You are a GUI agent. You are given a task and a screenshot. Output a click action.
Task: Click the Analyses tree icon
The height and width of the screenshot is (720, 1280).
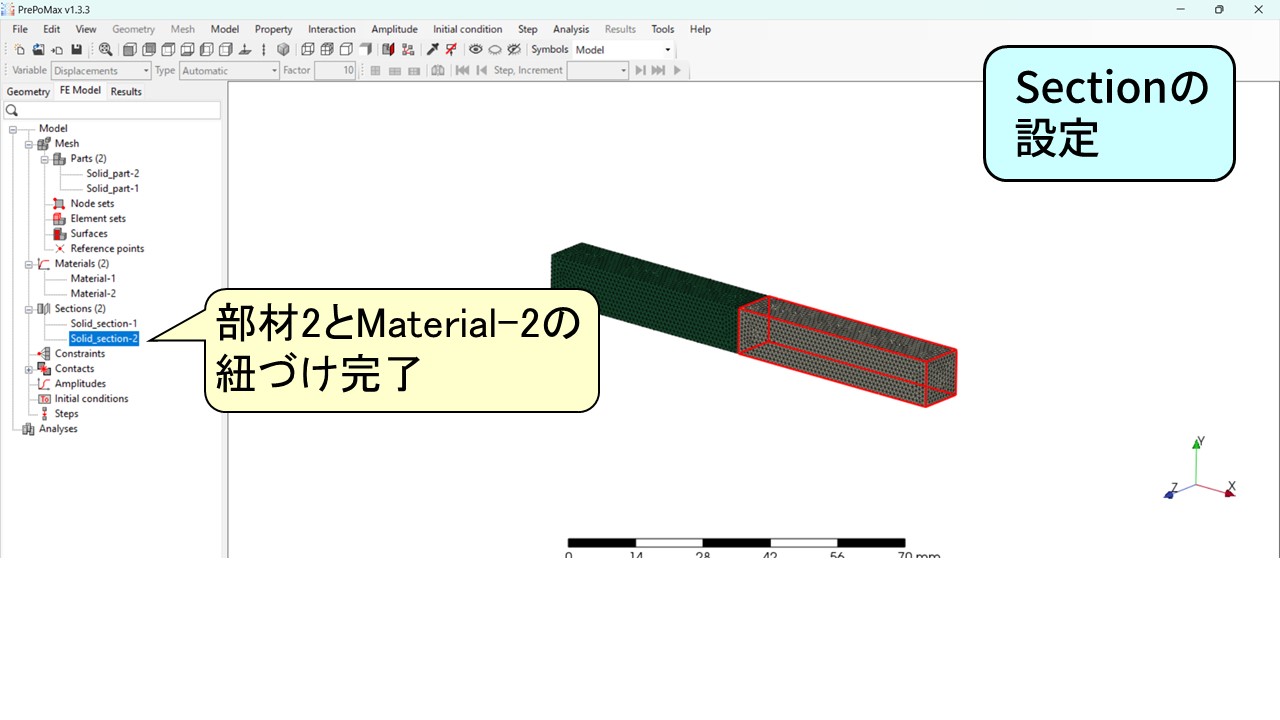(27, 429)
